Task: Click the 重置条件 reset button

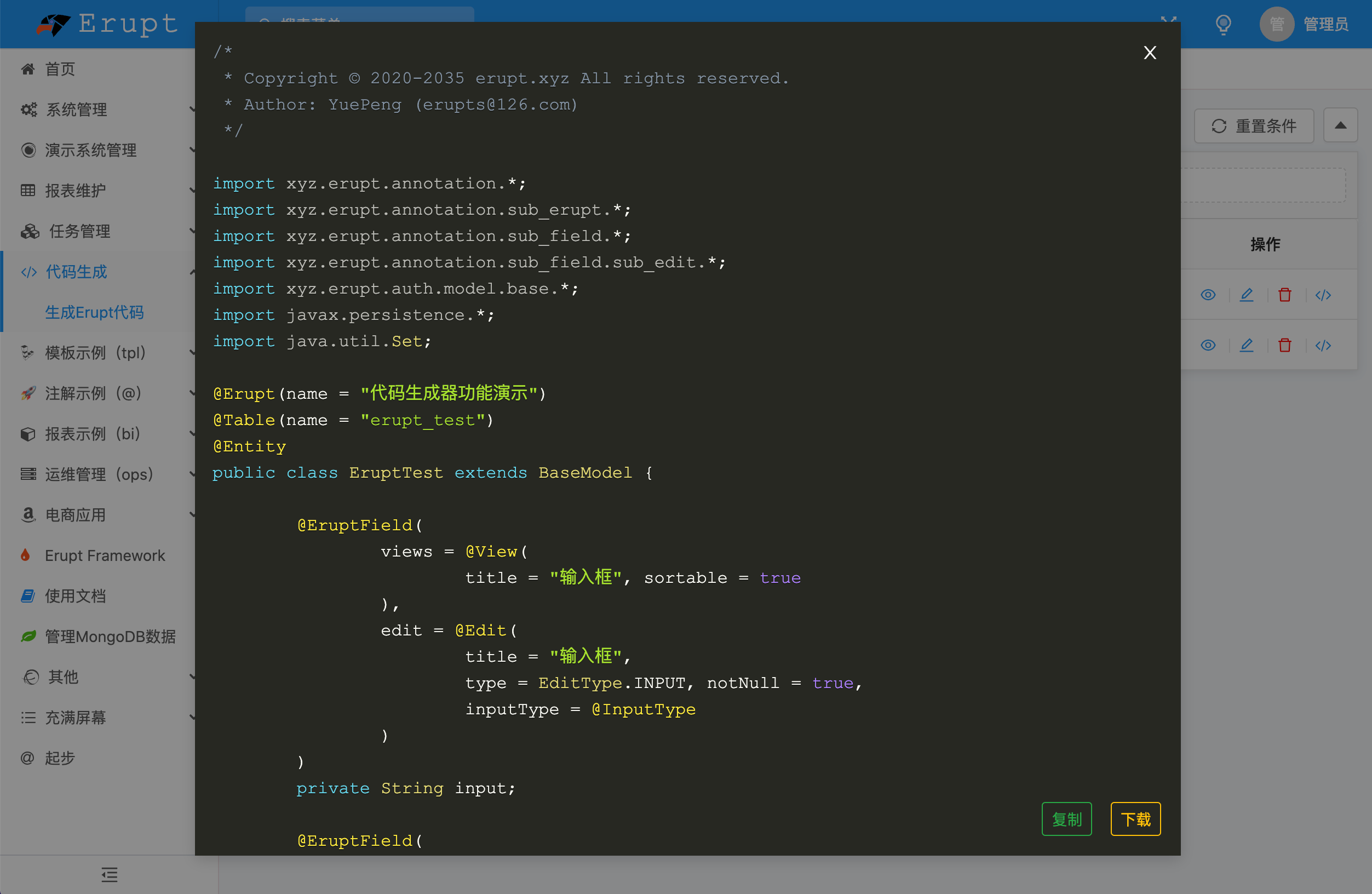Action: click(x=1253, y=125)
